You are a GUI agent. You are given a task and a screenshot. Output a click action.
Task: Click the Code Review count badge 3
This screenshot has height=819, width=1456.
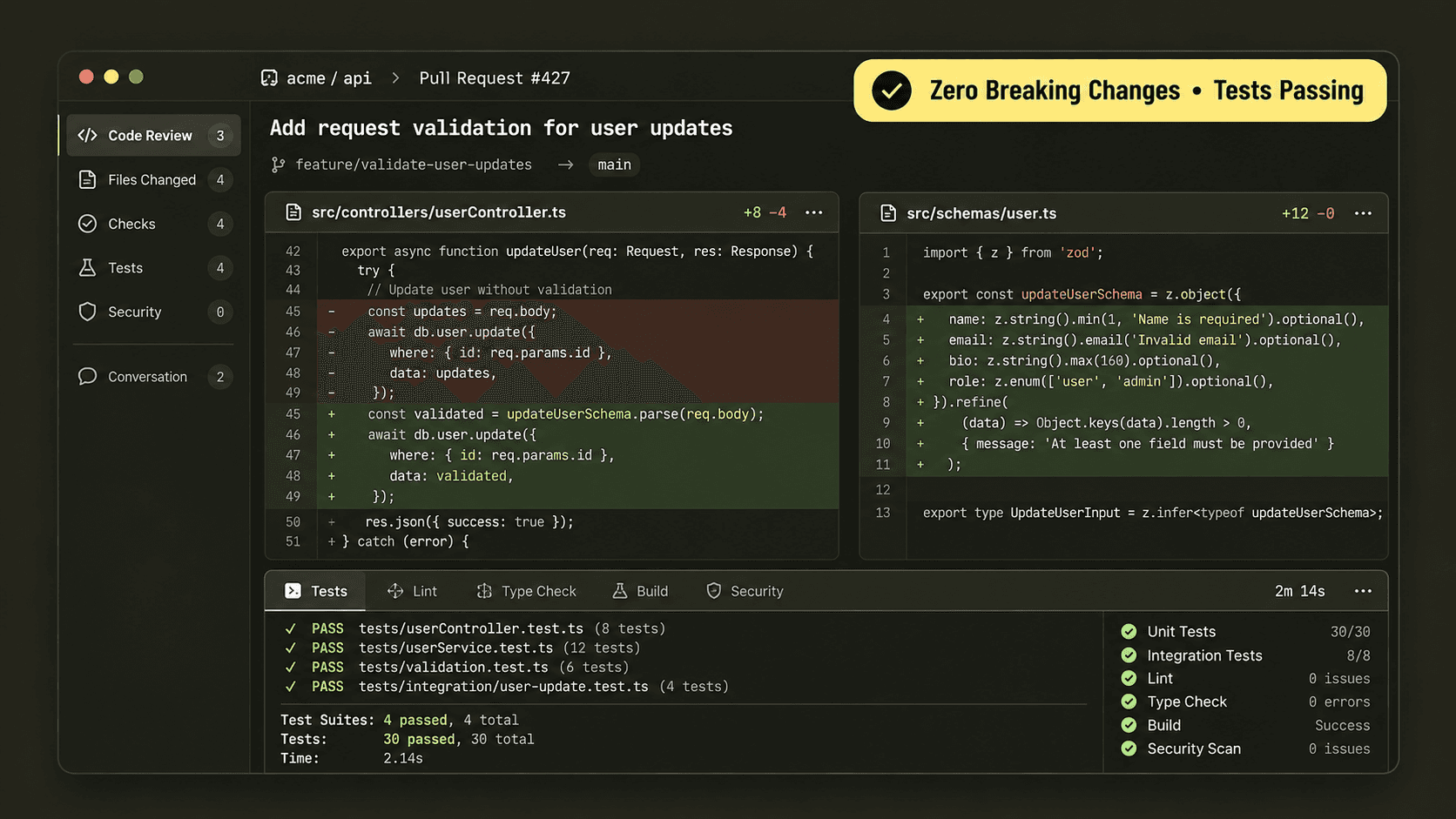220,136
